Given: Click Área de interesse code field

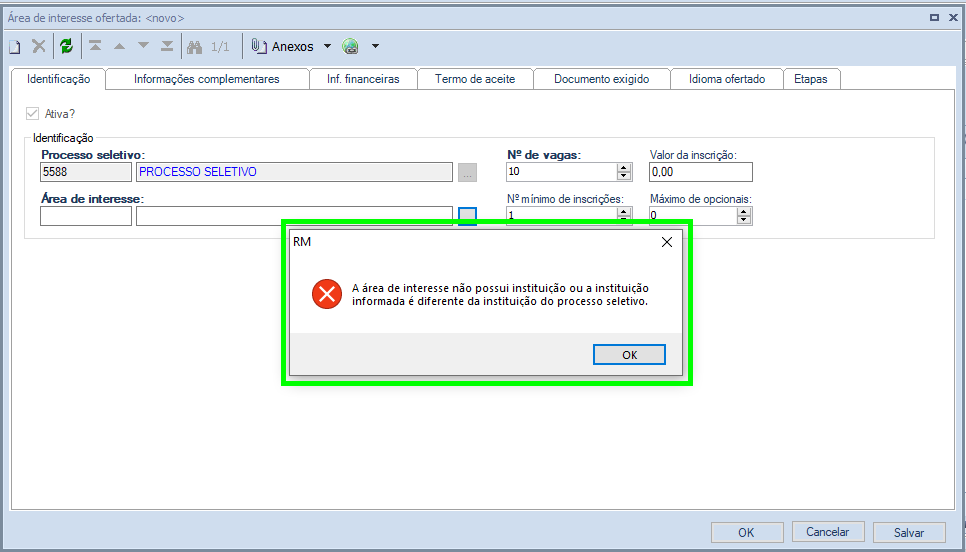Looking at the screenshot, I should [86, 216].
